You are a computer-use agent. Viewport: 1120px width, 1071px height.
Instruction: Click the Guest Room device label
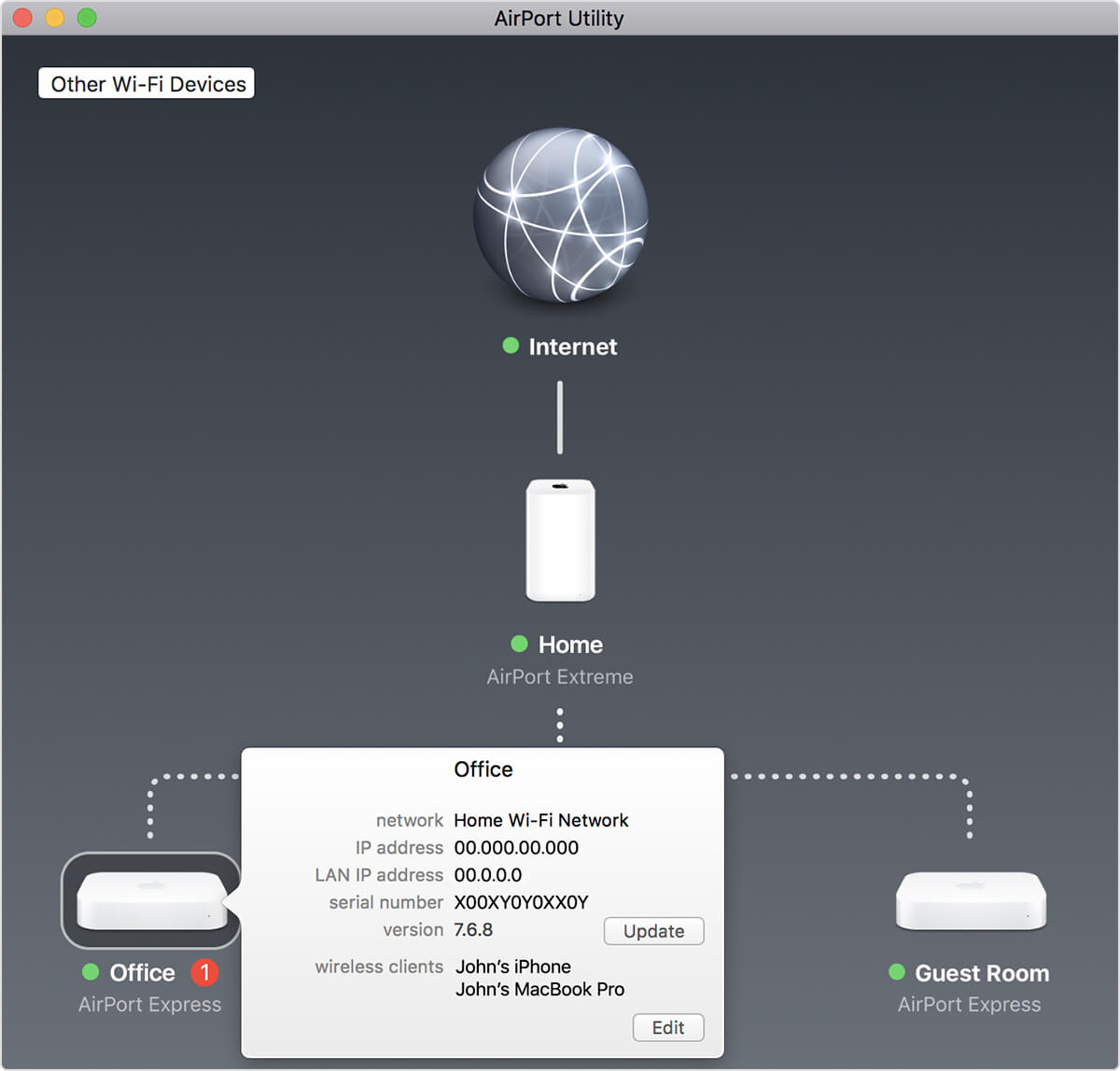click(x=982, y=973)
